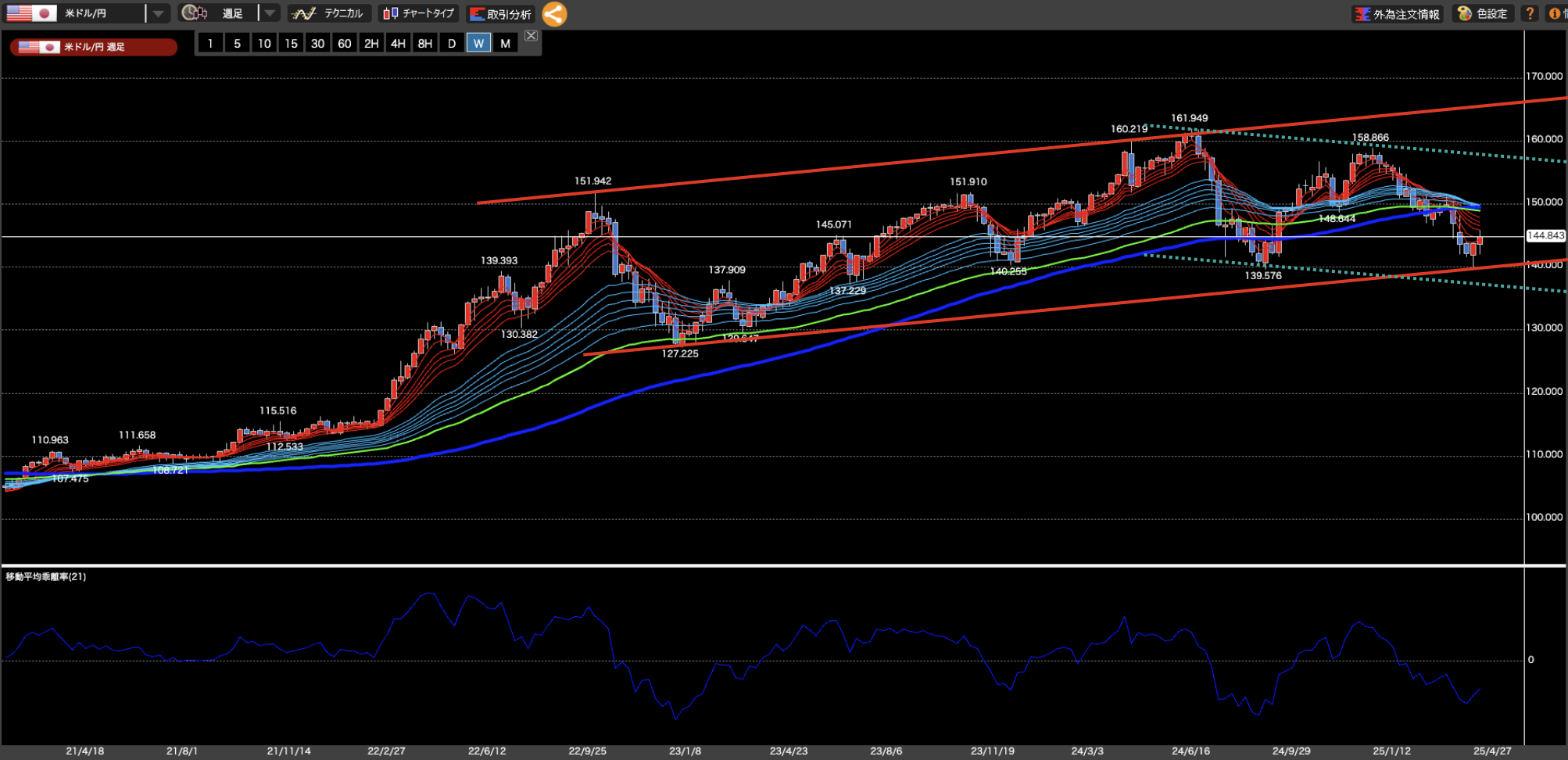Click the current price label 144.843
The width and height of the screenshot is (1568, 760).
coord(1545,235)
